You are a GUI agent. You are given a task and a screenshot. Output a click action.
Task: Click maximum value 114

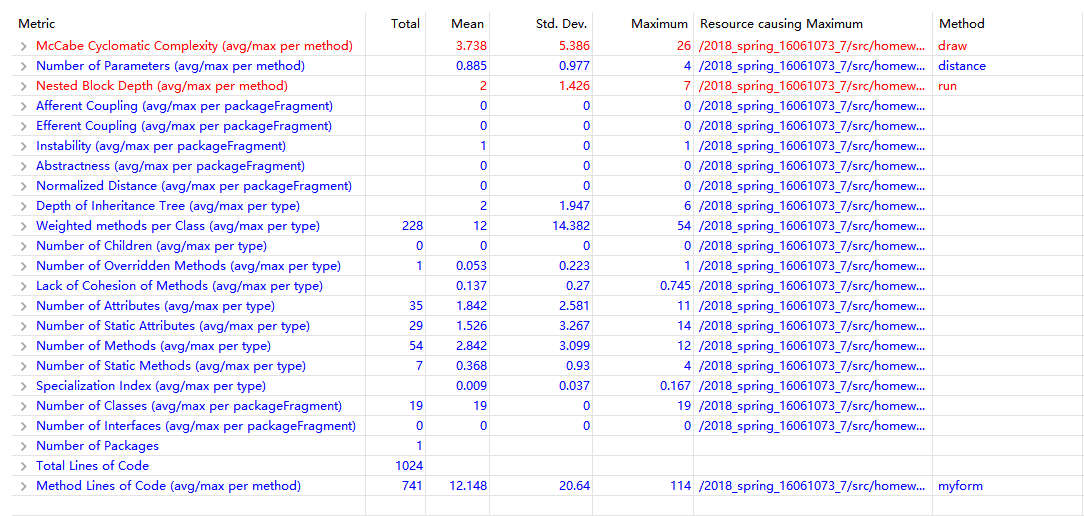pyautogui.click(x=681, y=486)
